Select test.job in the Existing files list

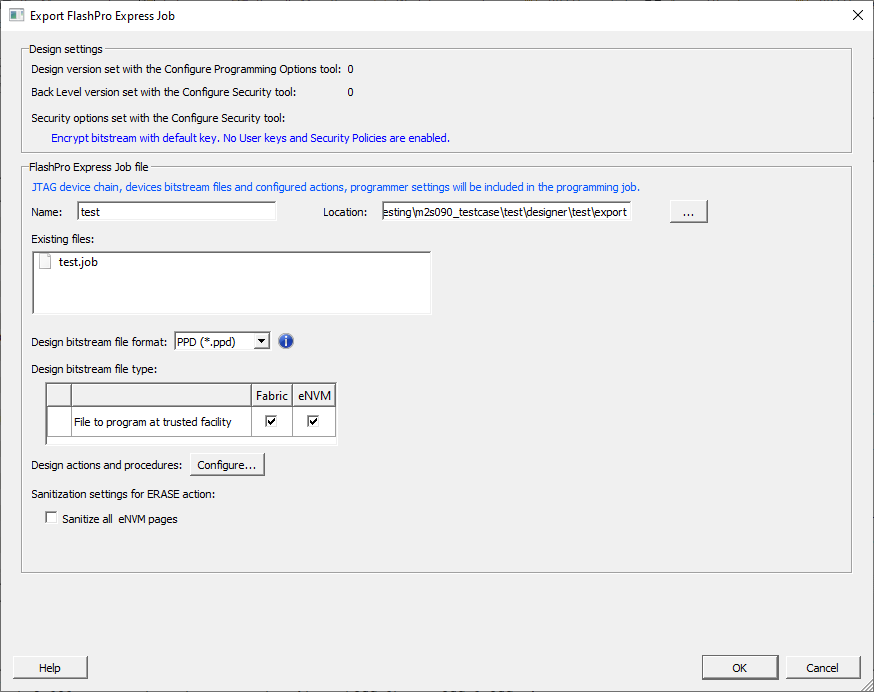(x=77, y=262)
